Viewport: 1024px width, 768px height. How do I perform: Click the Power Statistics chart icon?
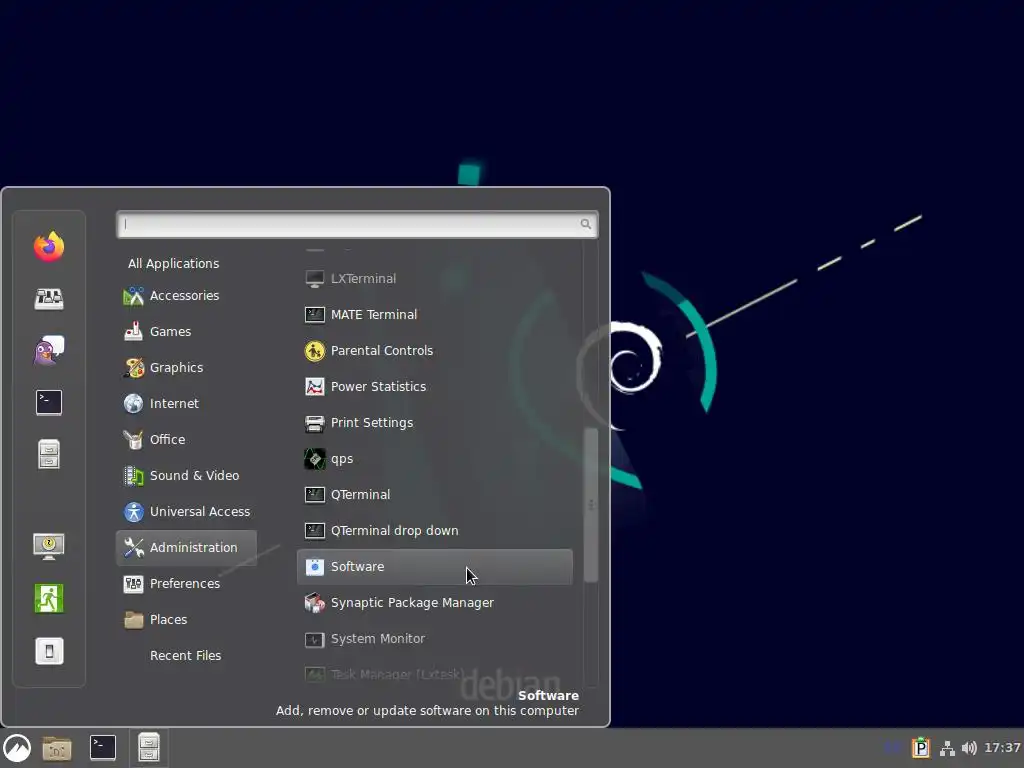315,387
